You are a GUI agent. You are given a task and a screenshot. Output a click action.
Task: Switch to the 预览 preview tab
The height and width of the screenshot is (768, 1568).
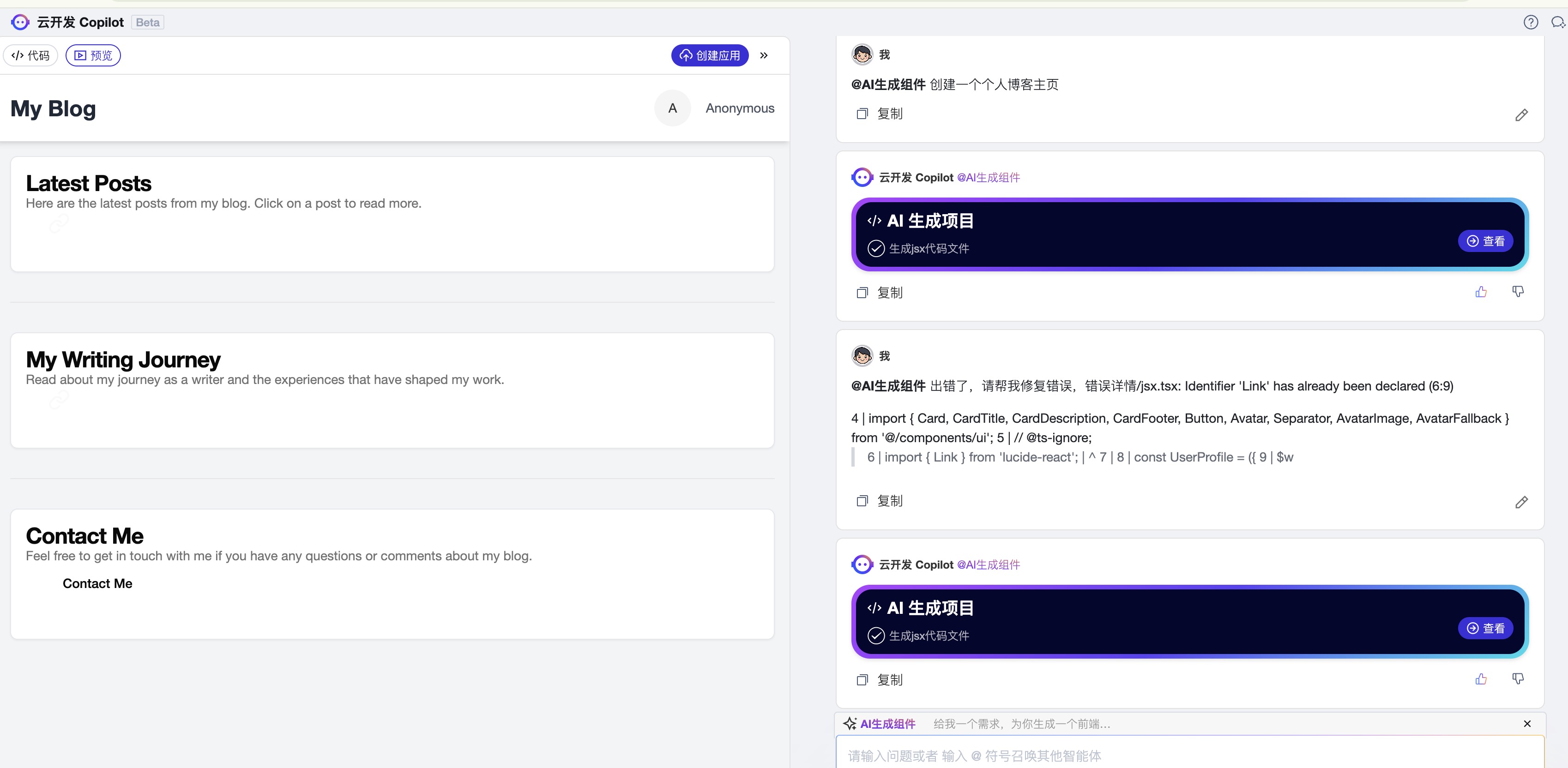coord(93,55)
